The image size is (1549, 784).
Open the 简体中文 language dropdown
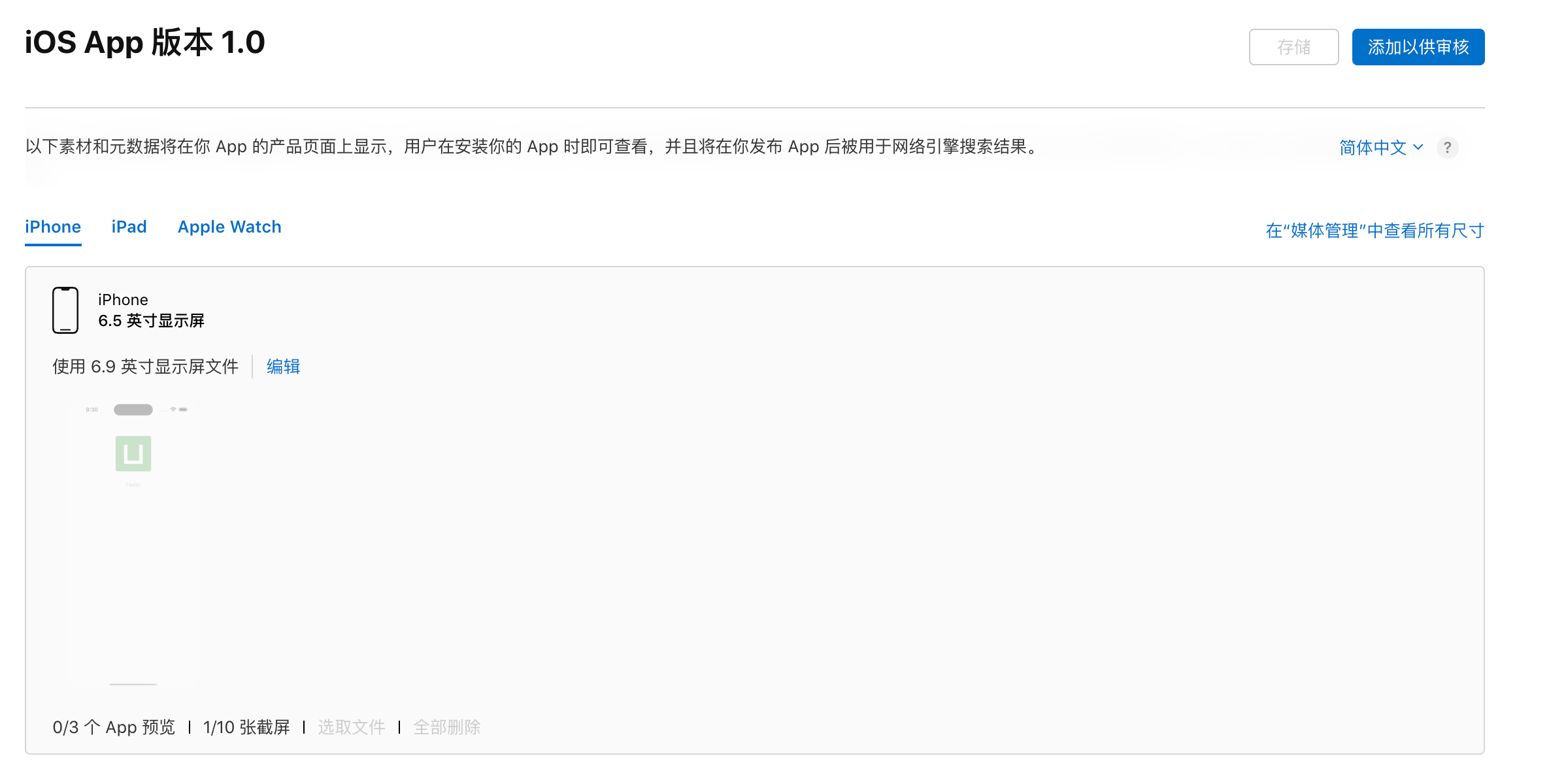1381,148
